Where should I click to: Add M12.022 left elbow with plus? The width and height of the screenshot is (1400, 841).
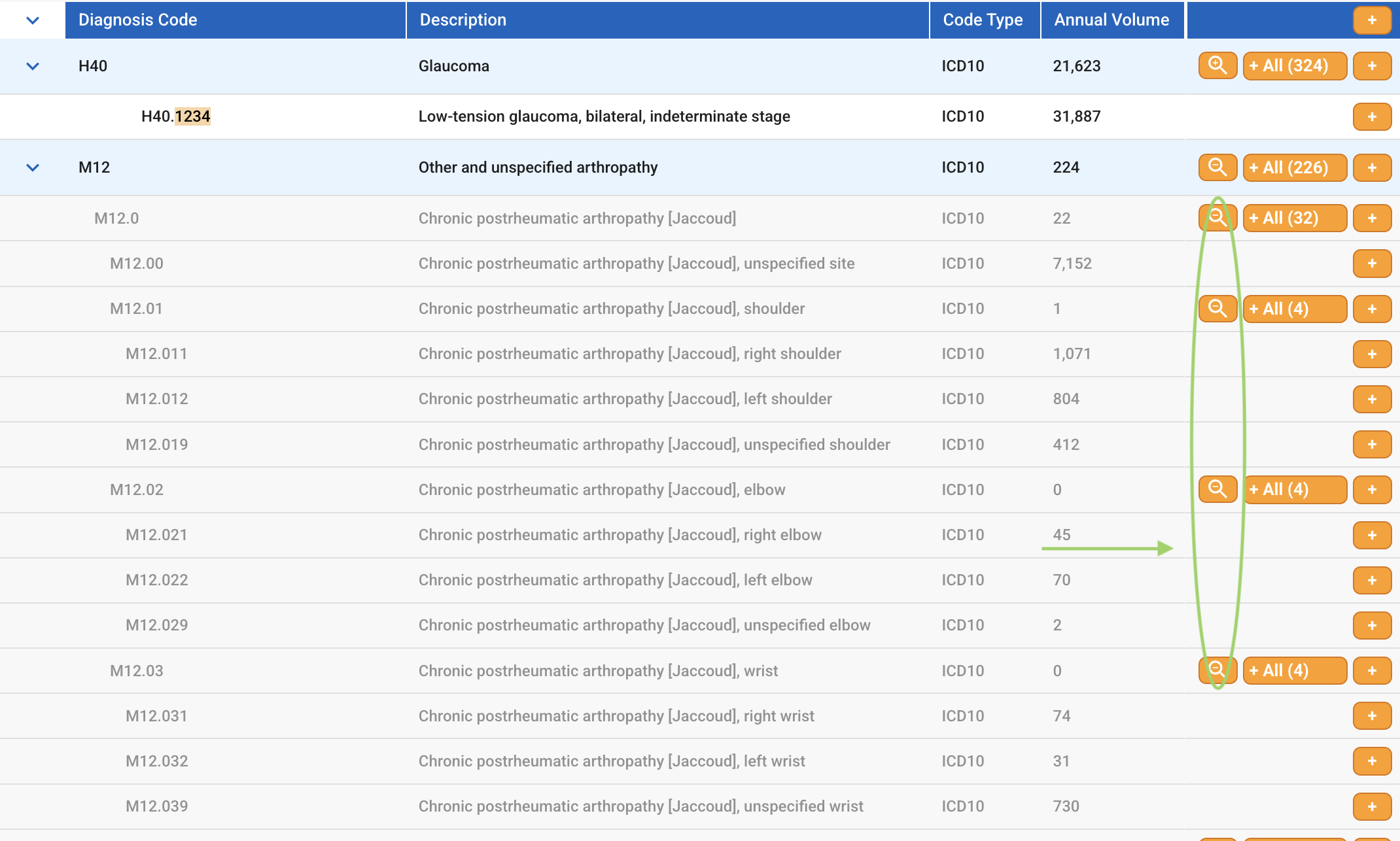[x=1372, y=580]
